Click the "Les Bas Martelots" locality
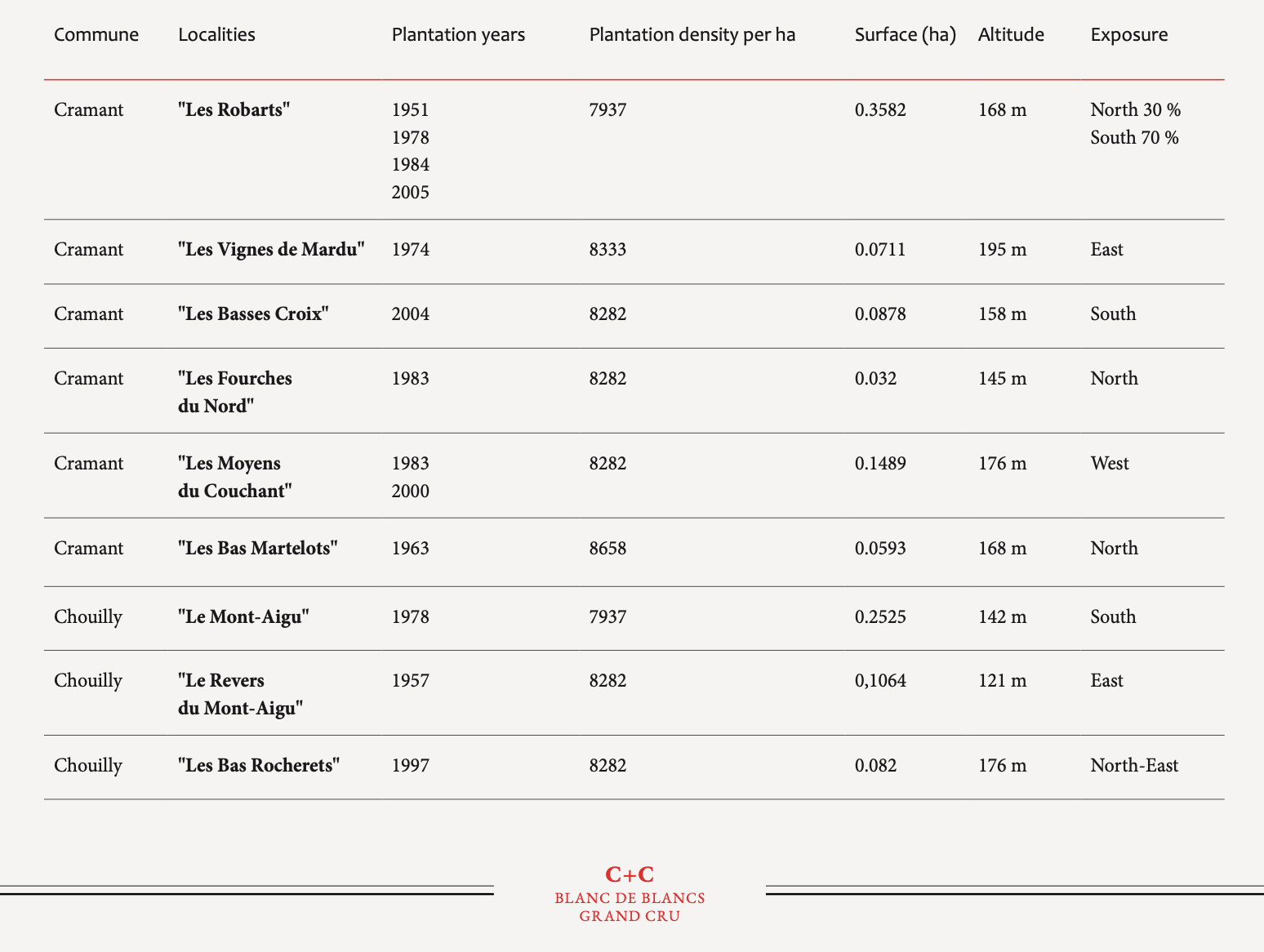This screenshot has height=952, width=1264. 258,548
